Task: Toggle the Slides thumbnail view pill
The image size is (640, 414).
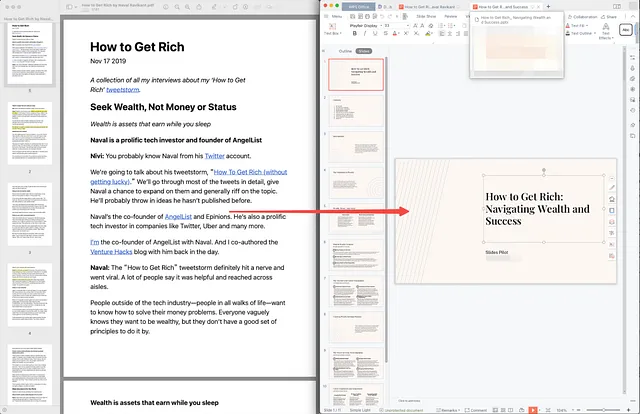Action: (x=364, y=51)
